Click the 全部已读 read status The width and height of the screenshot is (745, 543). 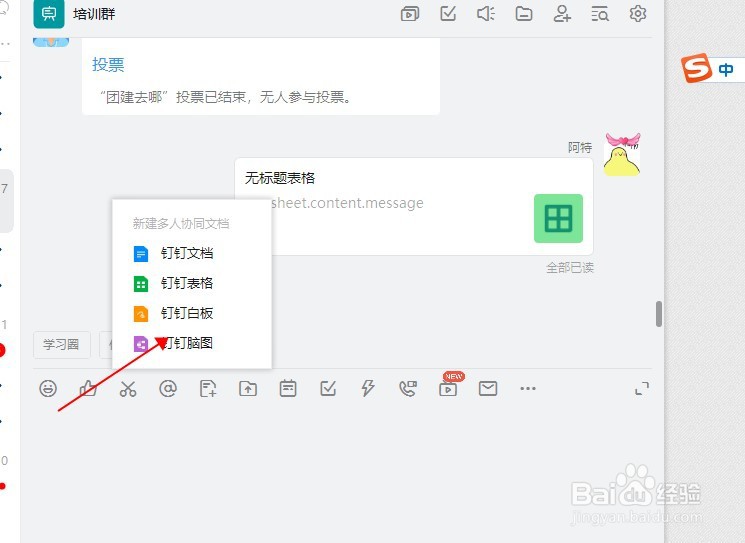tap(570, 268)
